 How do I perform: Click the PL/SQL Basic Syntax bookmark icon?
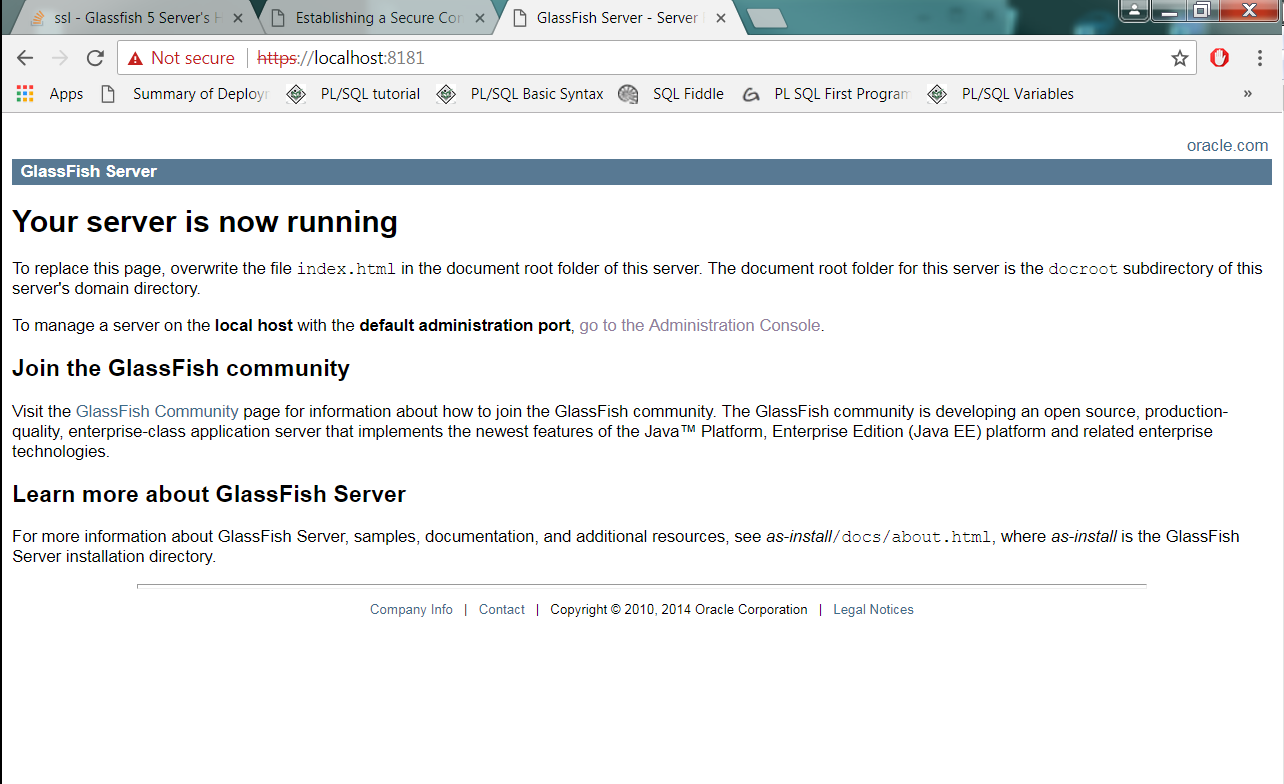446,94
